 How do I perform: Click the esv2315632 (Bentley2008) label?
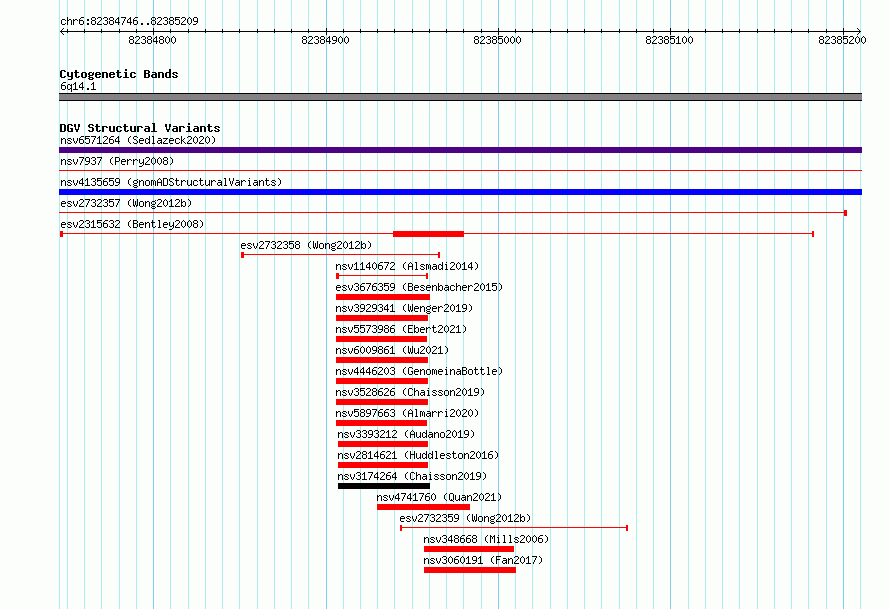pos(132,224)
